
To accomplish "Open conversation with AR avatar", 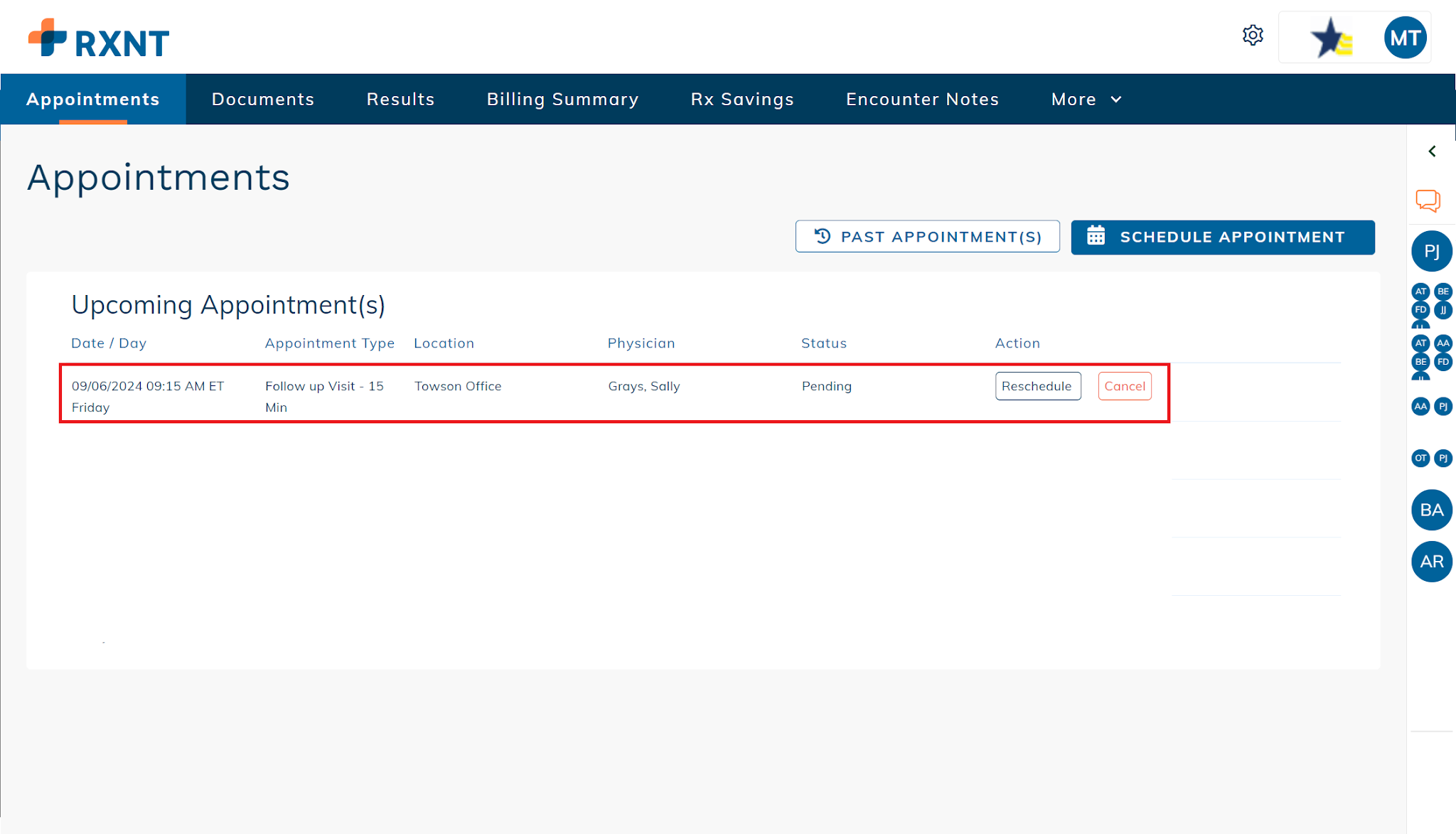I will pyautogui.click(x=1432, y=562).
